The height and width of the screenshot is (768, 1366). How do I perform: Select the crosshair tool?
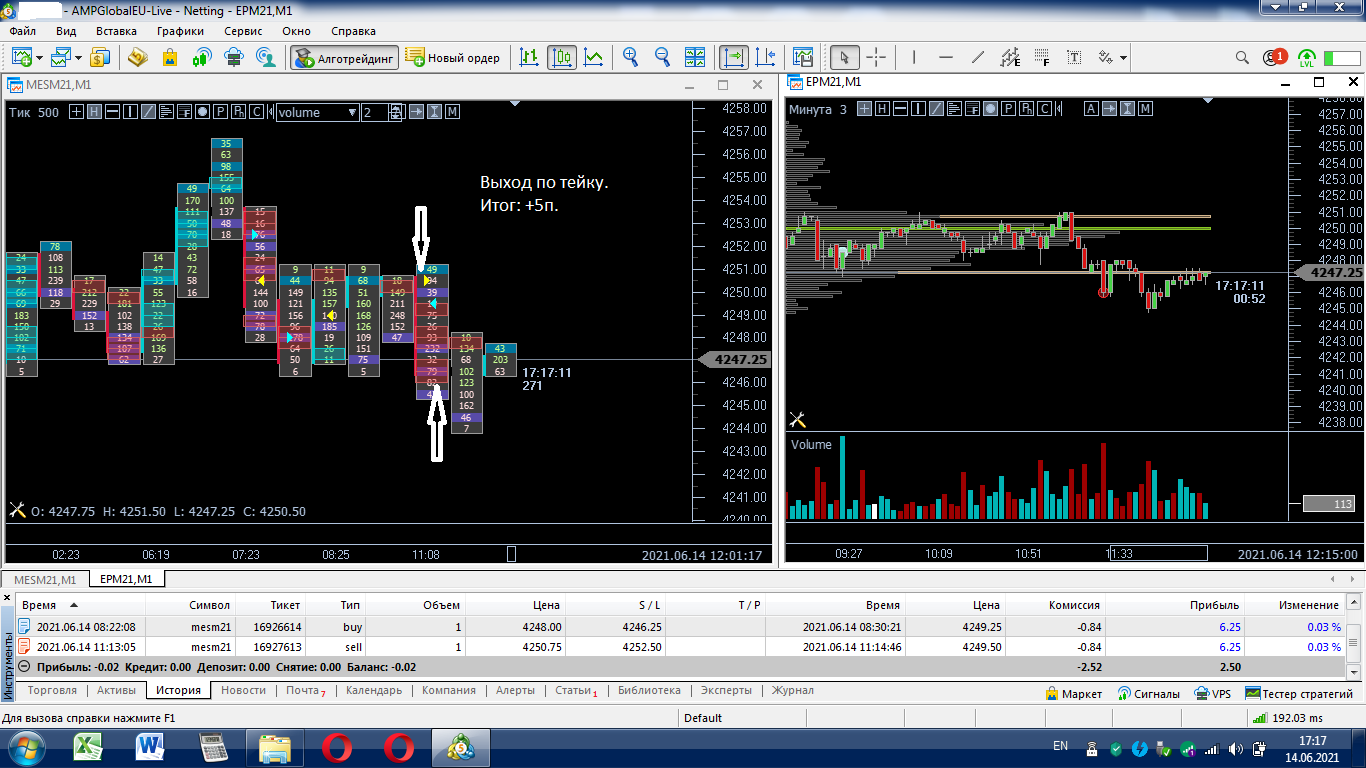[x=876, y=57]
